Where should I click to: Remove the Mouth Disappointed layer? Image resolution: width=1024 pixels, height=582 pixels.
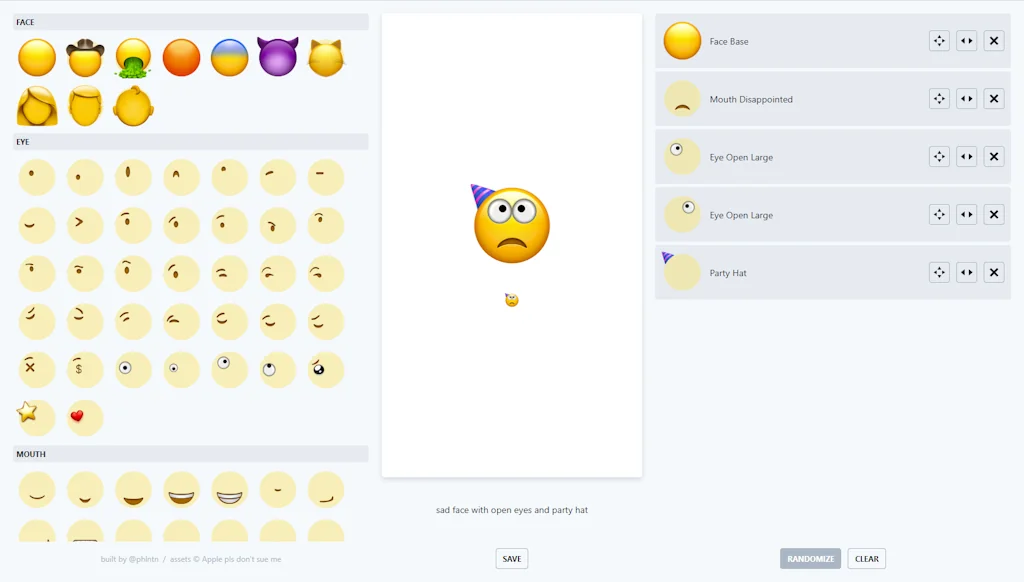click(993, 98)
